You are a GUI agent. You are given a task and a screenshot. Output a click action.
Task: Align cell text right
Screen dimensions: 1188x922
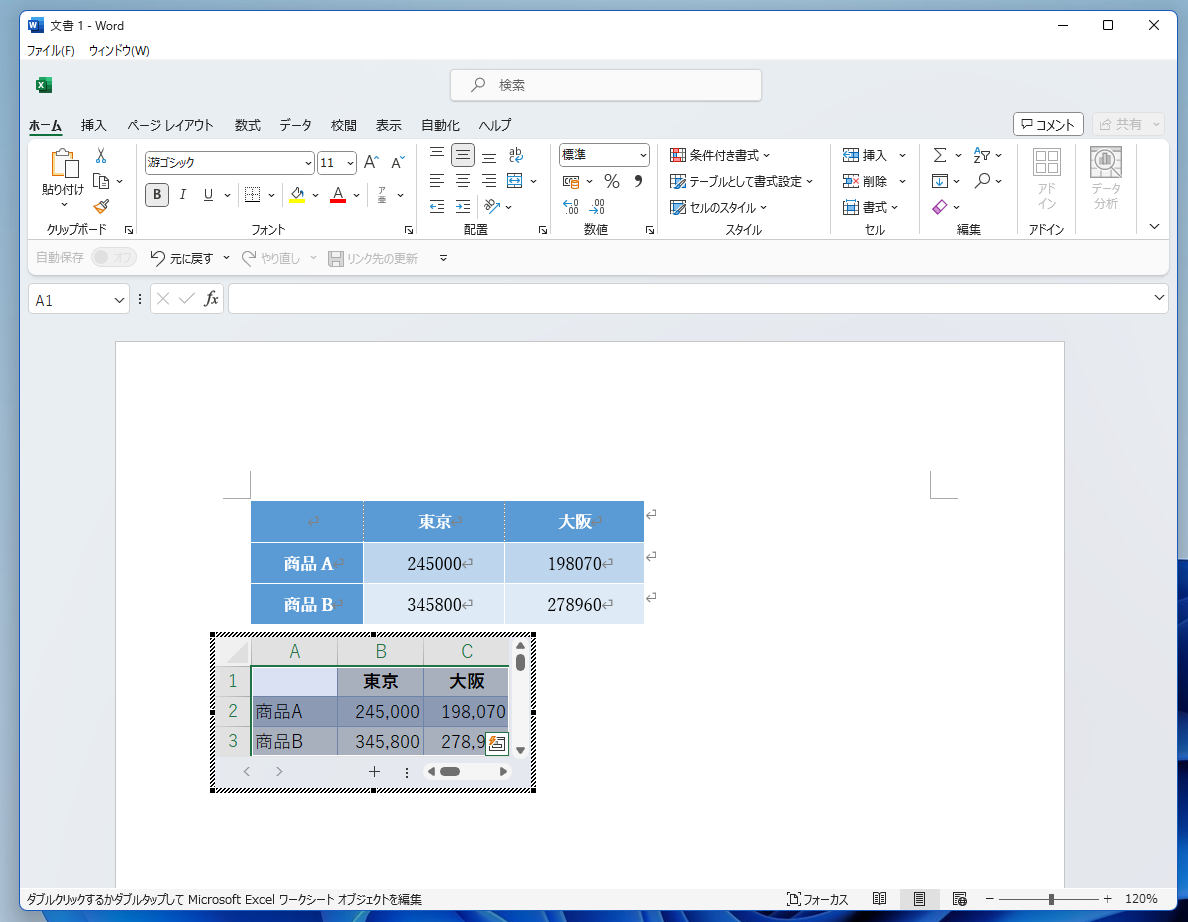pos(489,181)
